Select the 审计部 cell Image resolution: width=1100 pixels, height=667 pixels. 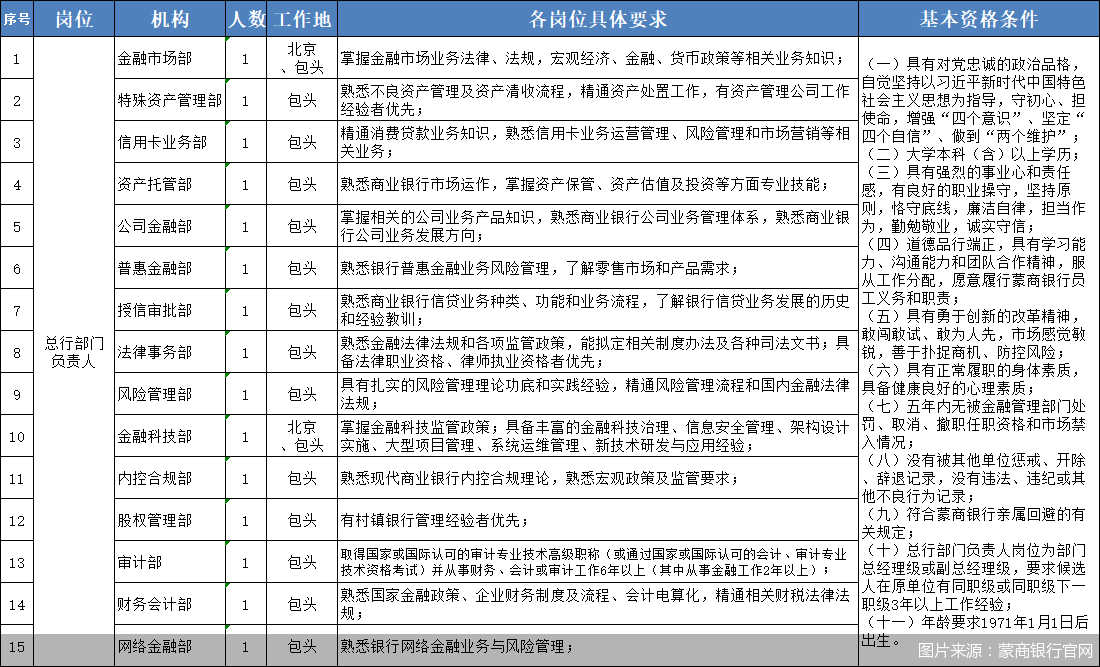(x=170, y=562)
